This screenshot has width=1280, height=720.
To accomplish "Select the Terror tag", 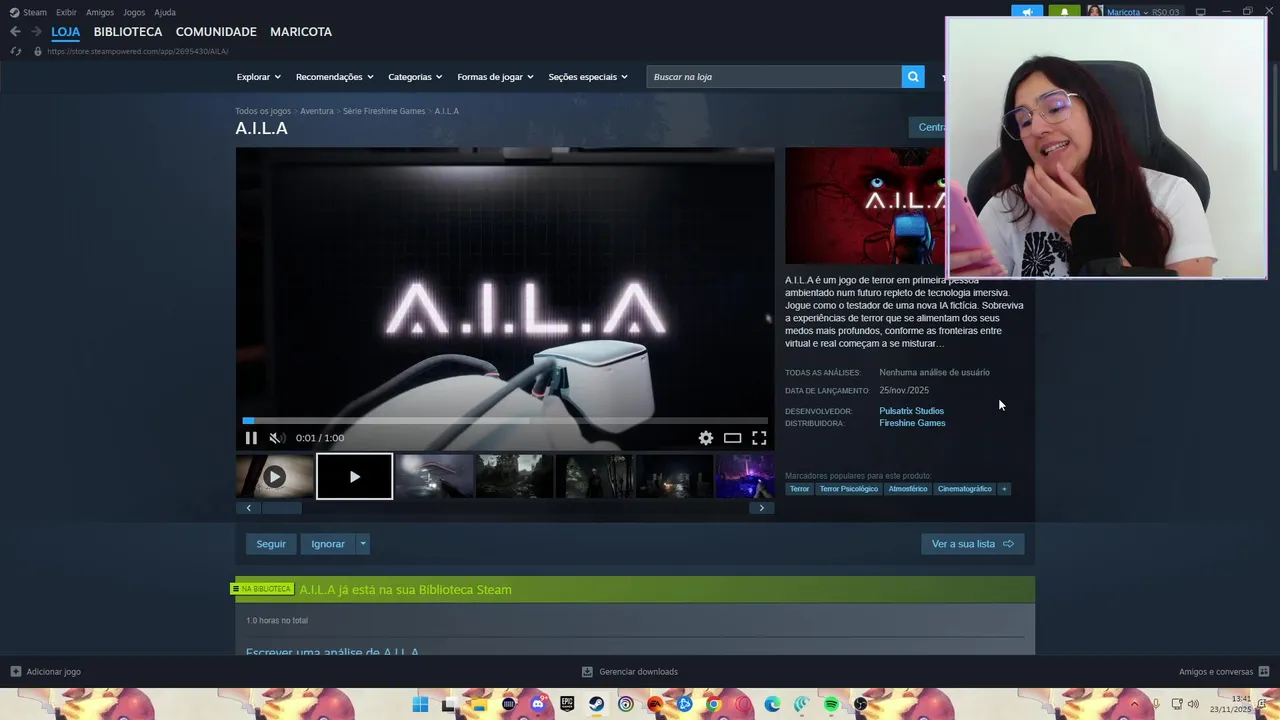I will click(x=799, y=489).
